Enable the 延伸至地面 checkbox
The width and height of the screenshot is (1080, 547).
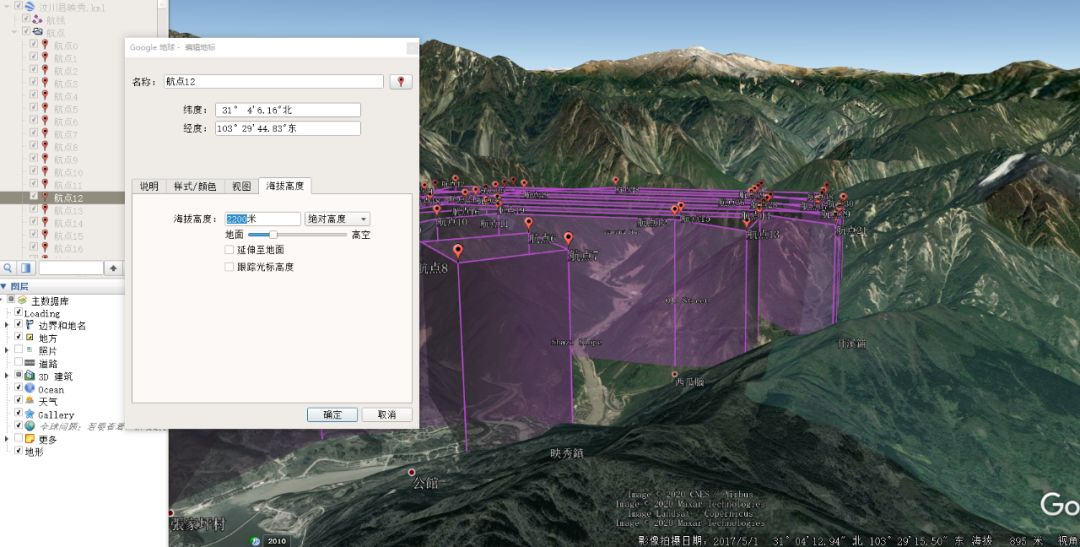230,250
